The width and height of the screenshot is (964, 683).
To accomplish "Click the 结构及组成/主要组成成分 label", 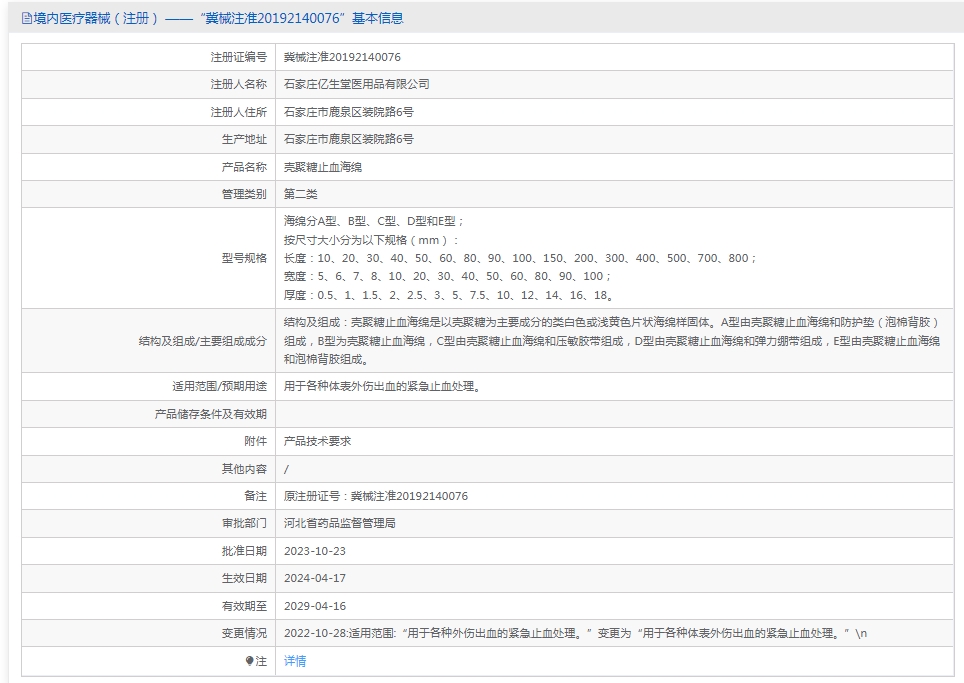I will tap(202, 341).
